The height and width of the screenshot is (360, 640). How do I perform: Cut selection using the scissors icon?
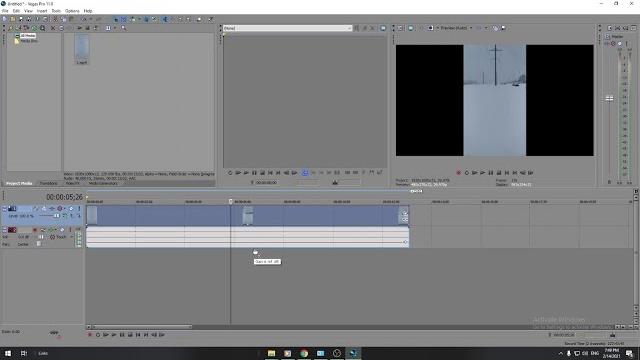pos(56,19)
